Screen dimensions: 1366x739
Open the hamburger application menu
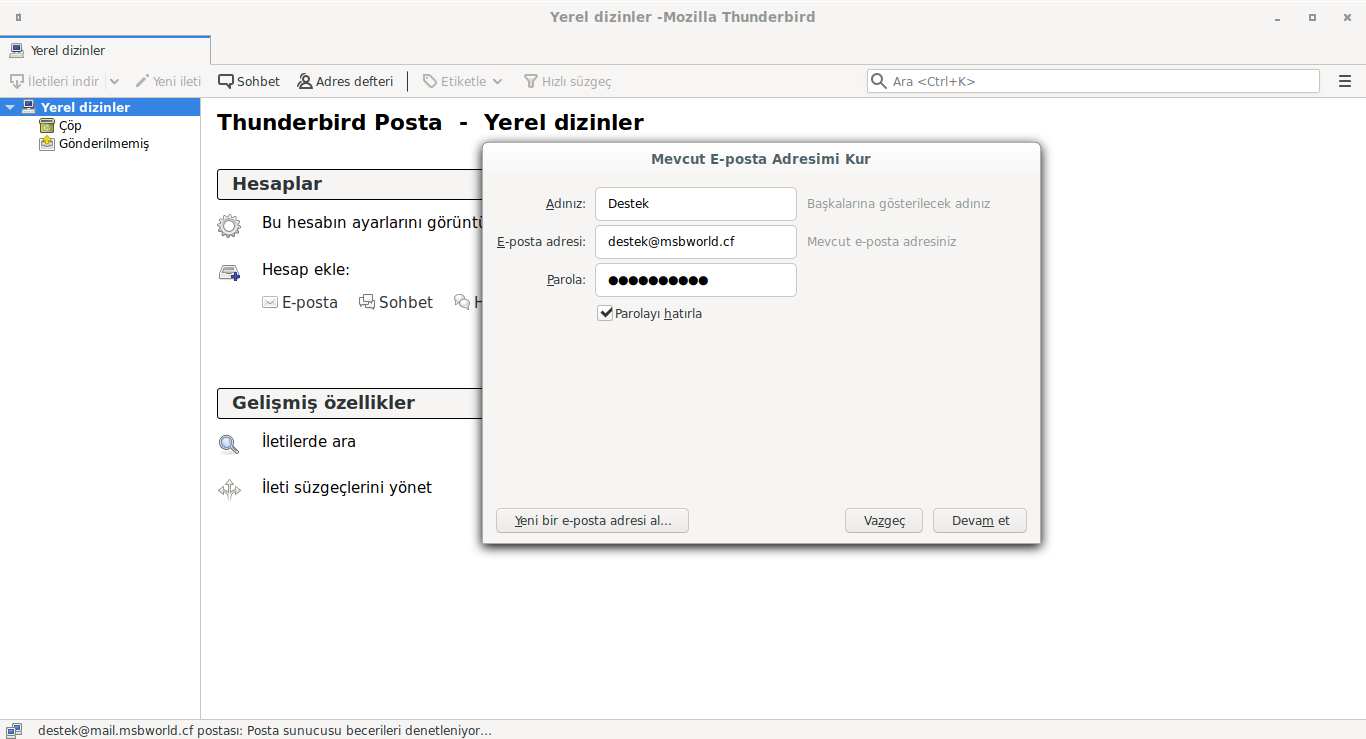tap(1345, 81)
